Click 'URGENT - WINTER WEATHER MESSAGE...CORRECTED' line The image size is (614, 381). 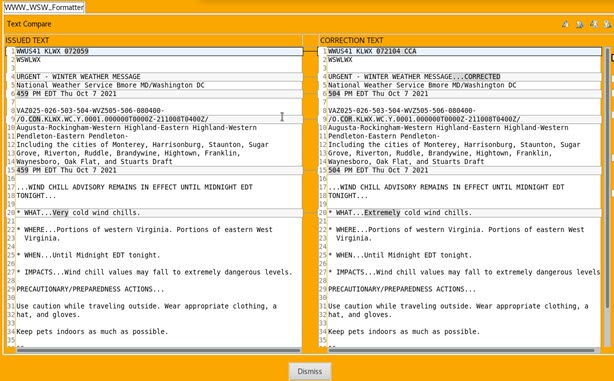(414, 76)
